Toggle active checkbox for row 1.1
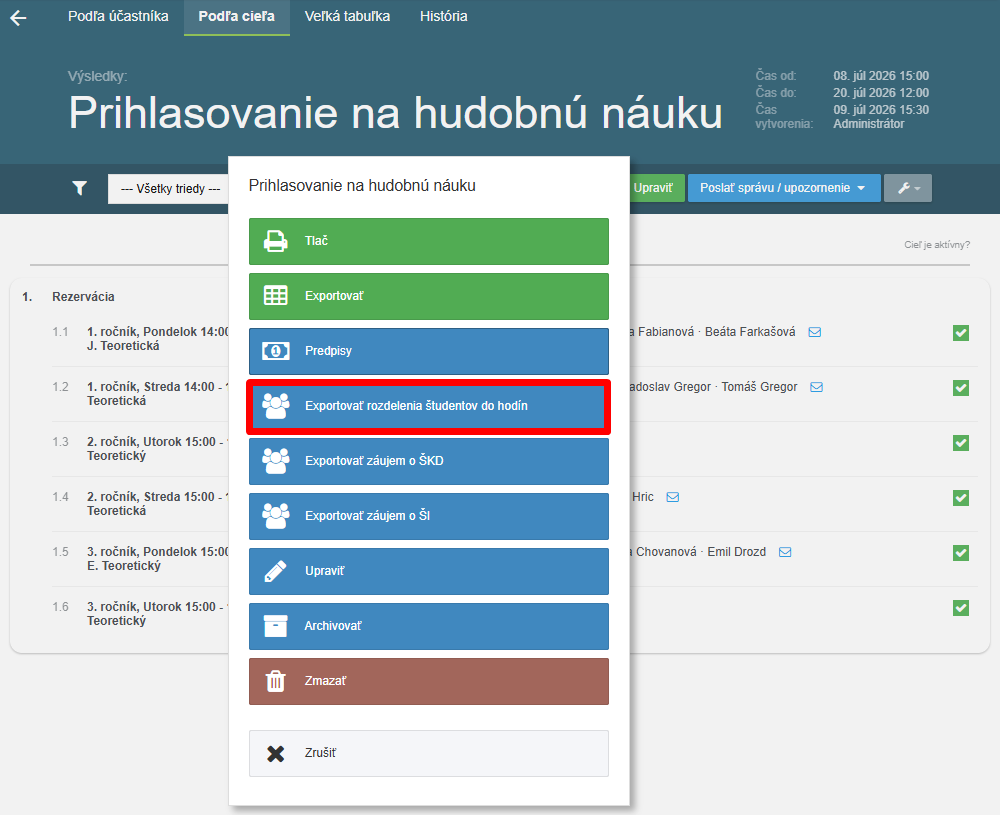 click(x=961, y=333)
